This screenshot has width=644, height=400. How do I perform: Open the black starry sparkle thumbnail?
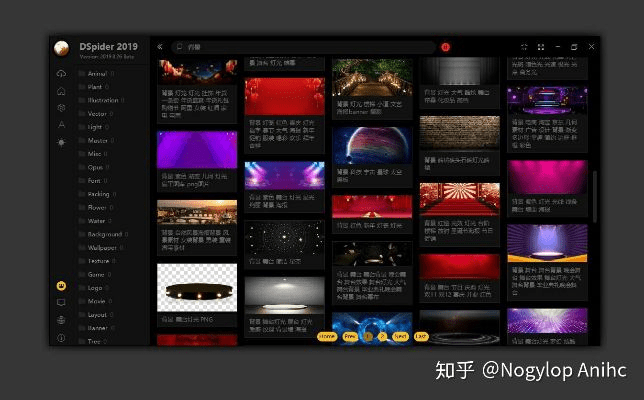tap(285, 238)
